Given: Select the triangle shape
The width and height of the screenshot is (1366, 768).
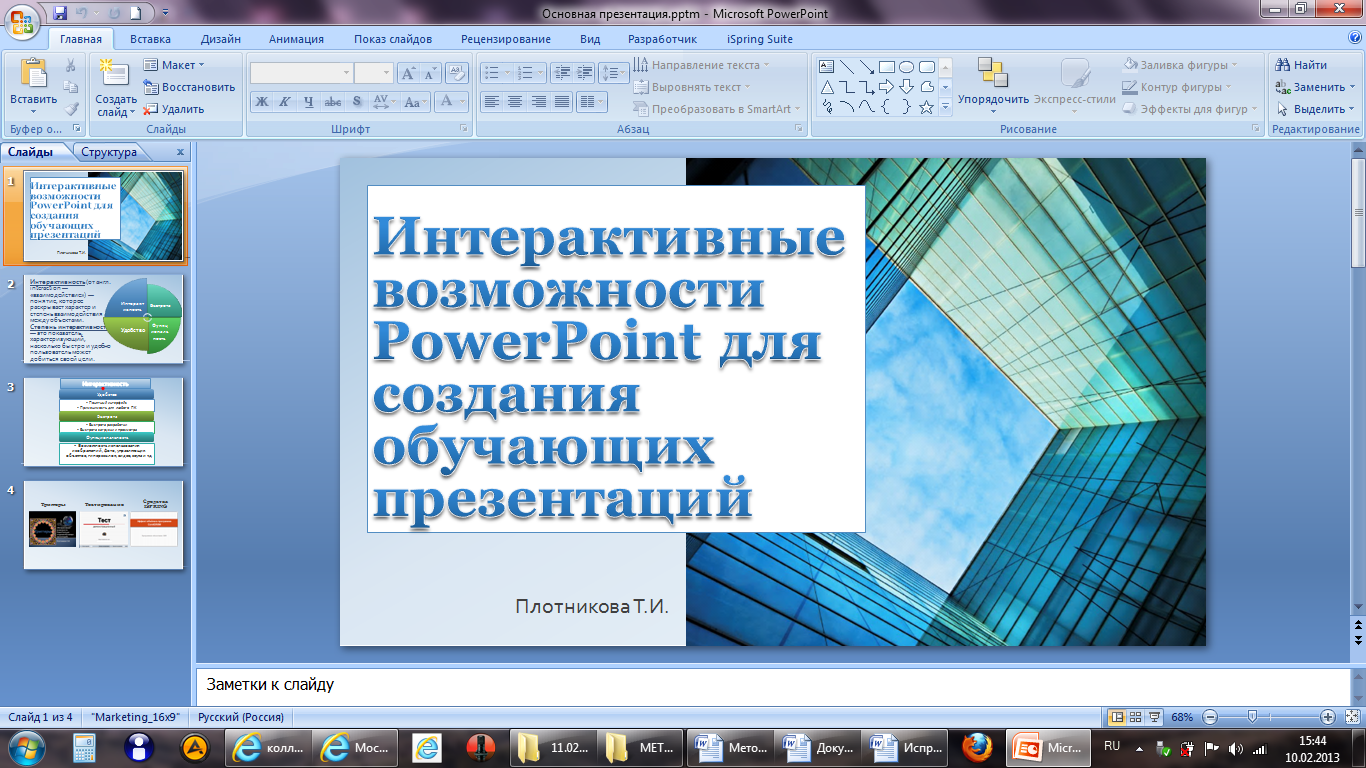Looking at the screenshot, I should (x=827, y=87).
